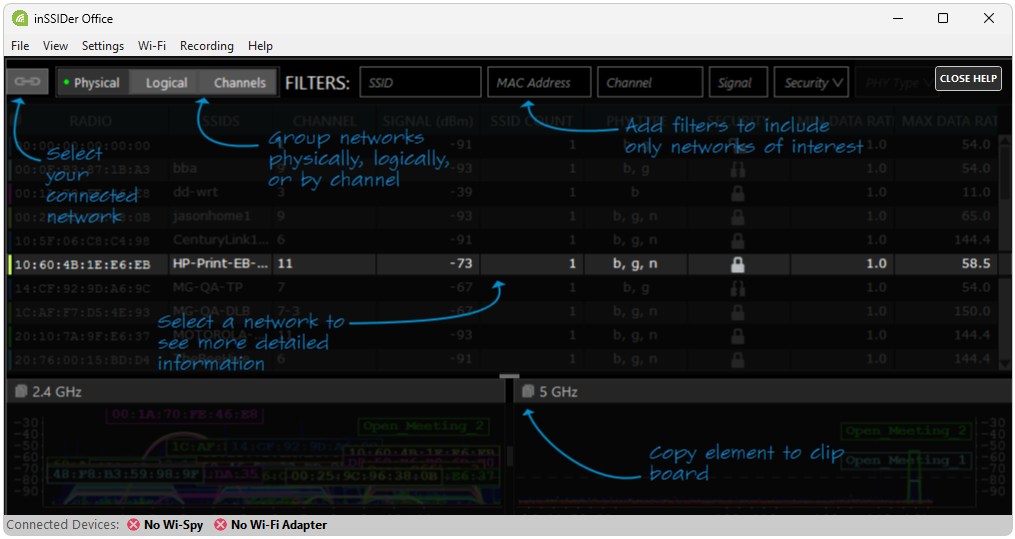This screenshot has width=1015, height=539.
Task: Click the MAC Address filter field
Action: click(539, 82)
